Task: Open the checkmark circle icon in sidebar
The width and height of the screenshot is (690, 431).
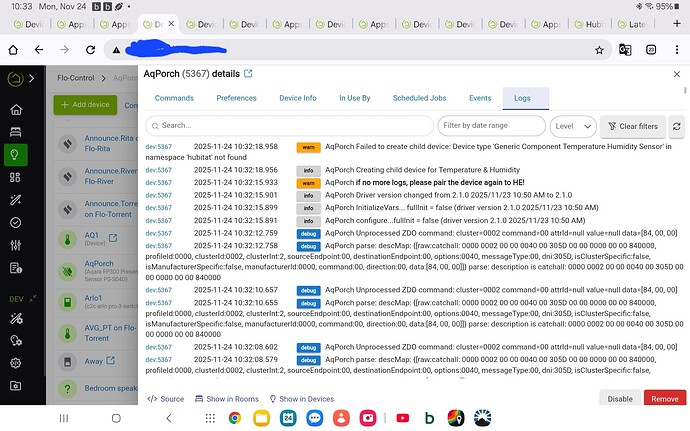Action: pos(16,222)
